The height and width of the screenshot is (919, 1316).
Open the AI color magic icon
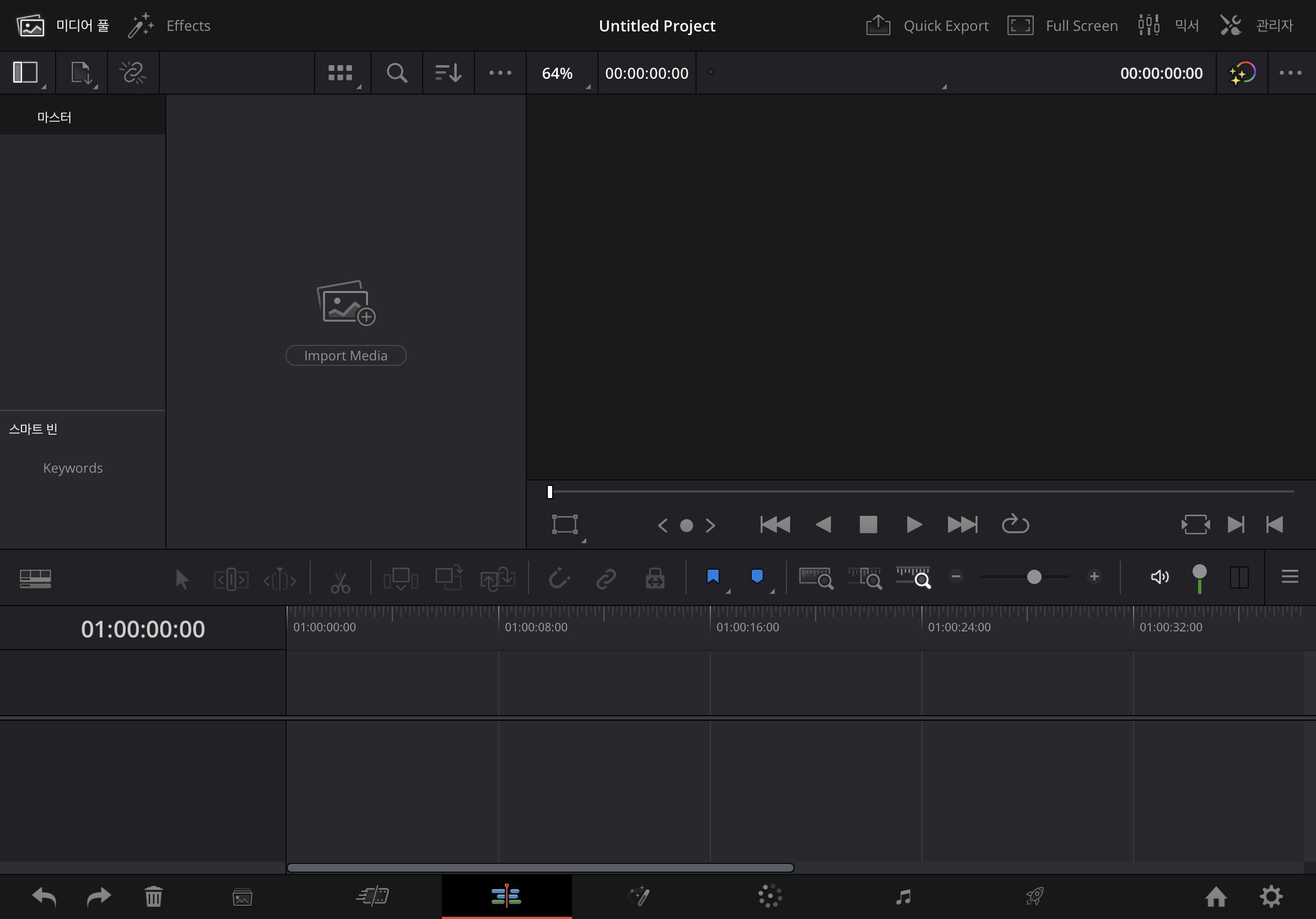pos(1242,73)
